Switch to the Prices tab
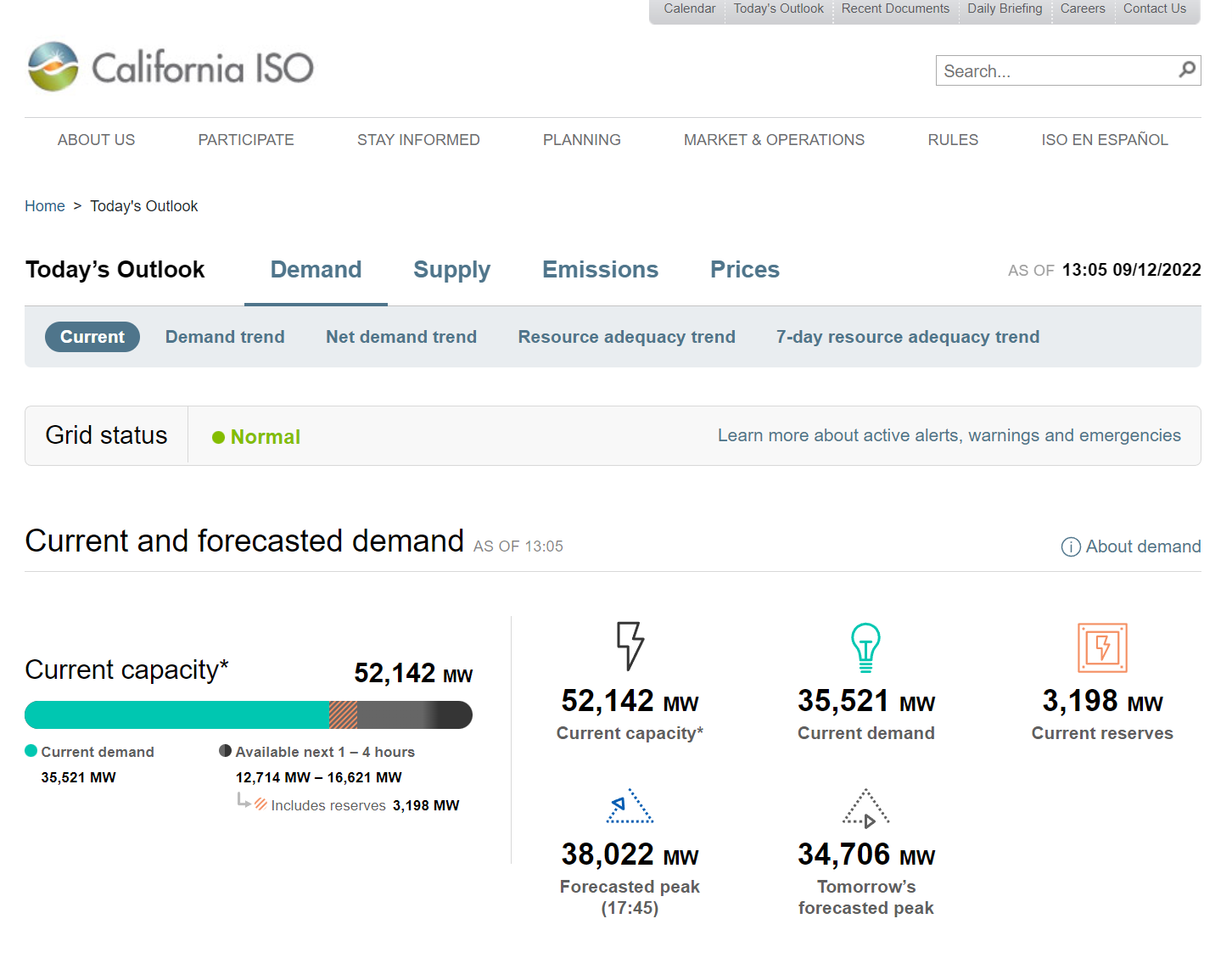The height and width of the screenshot is (958, 1232). coord(744,270)
